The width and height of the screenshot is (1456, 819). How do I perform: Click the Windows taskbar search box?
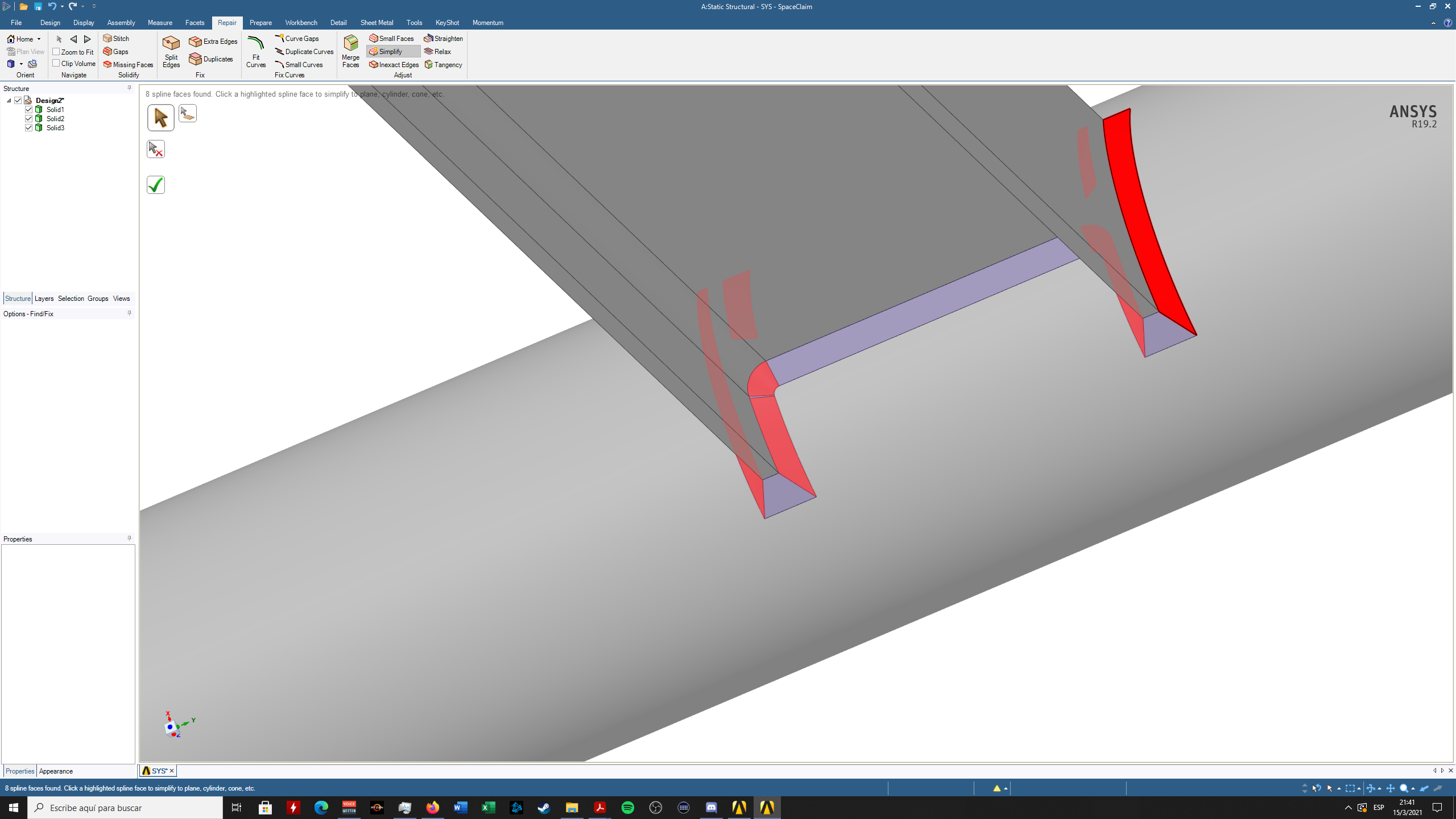point(125,808)
